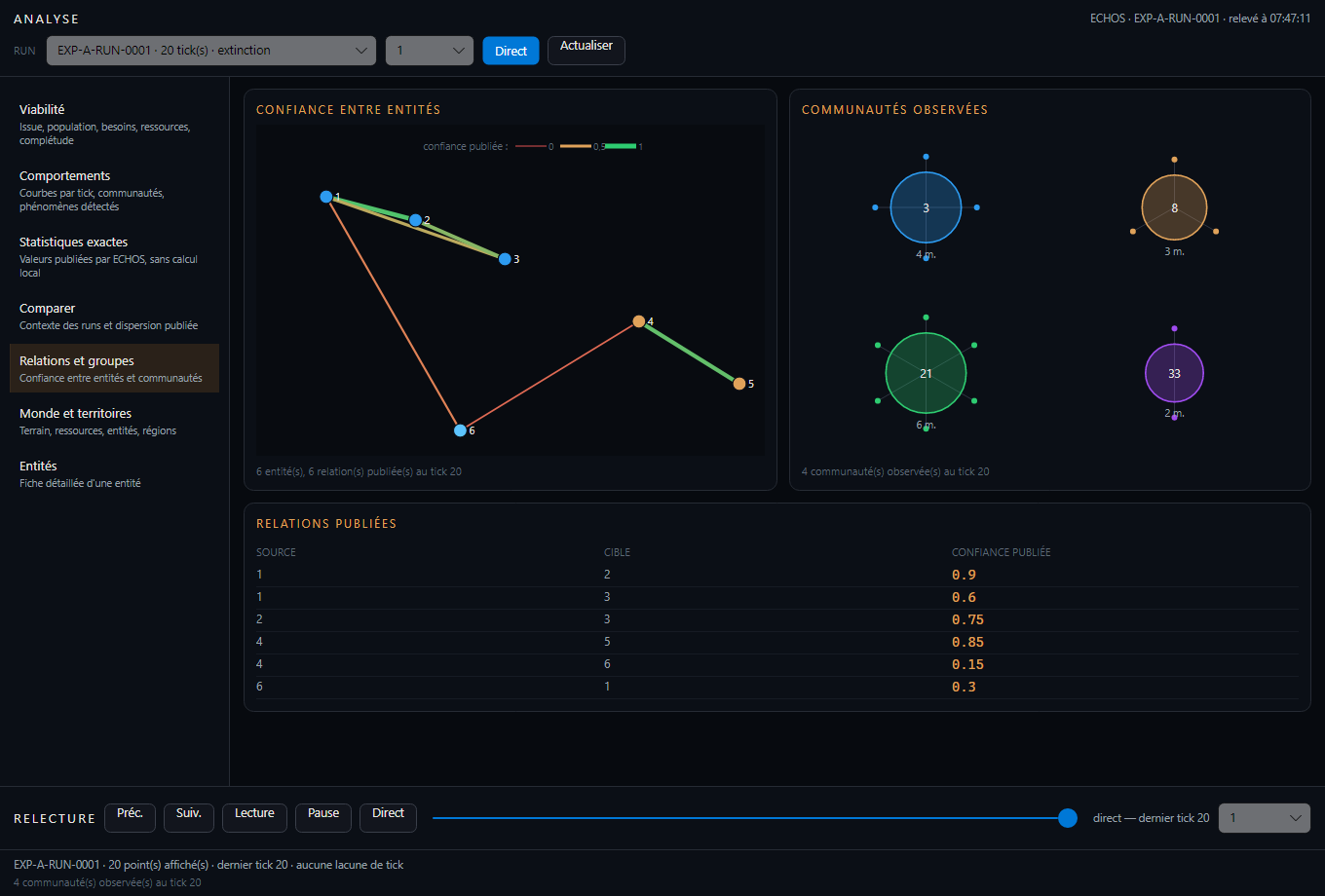The height and width of the screenshot is (896, 1325).
Task: Click entity node 2 in the trust graph
Action: 416,220
